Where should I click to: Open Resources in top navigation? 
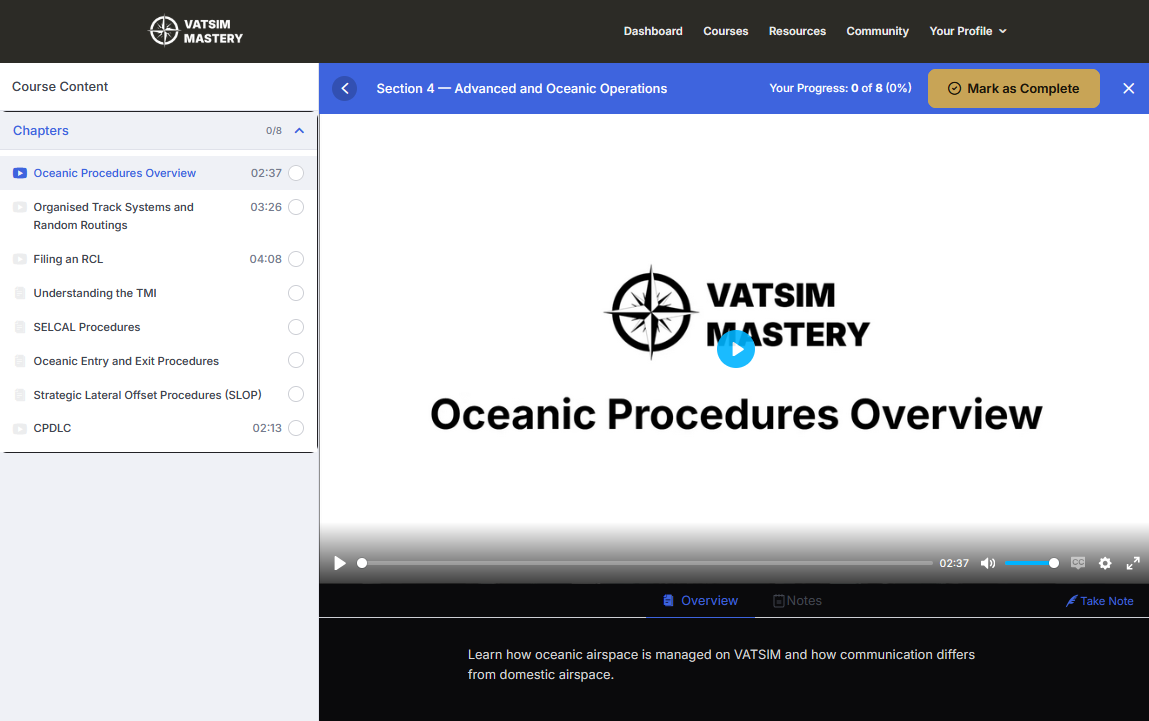click(797, 31)
